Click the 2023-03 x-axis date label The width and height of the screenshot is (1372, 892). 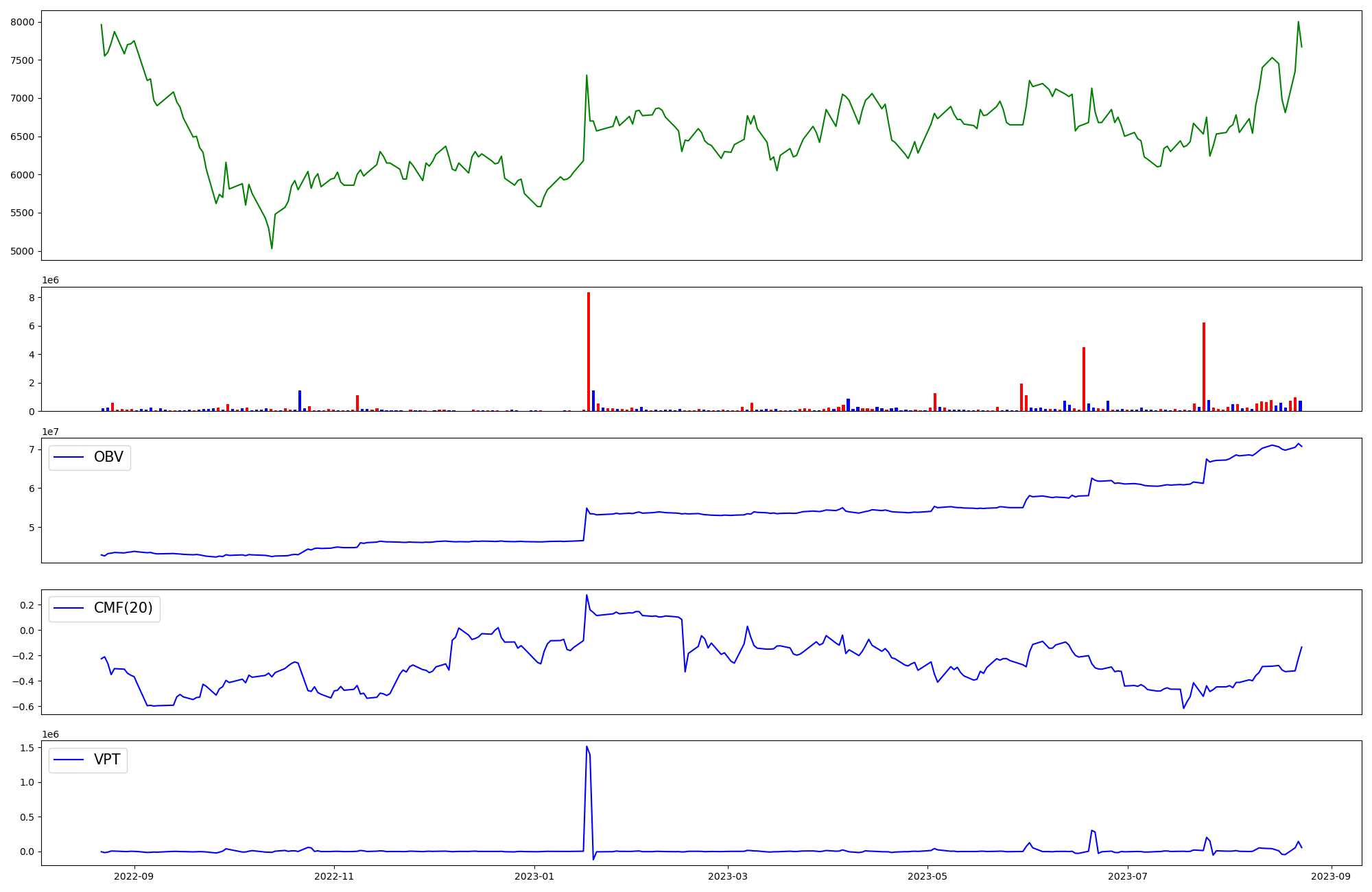tap(727, 876)
